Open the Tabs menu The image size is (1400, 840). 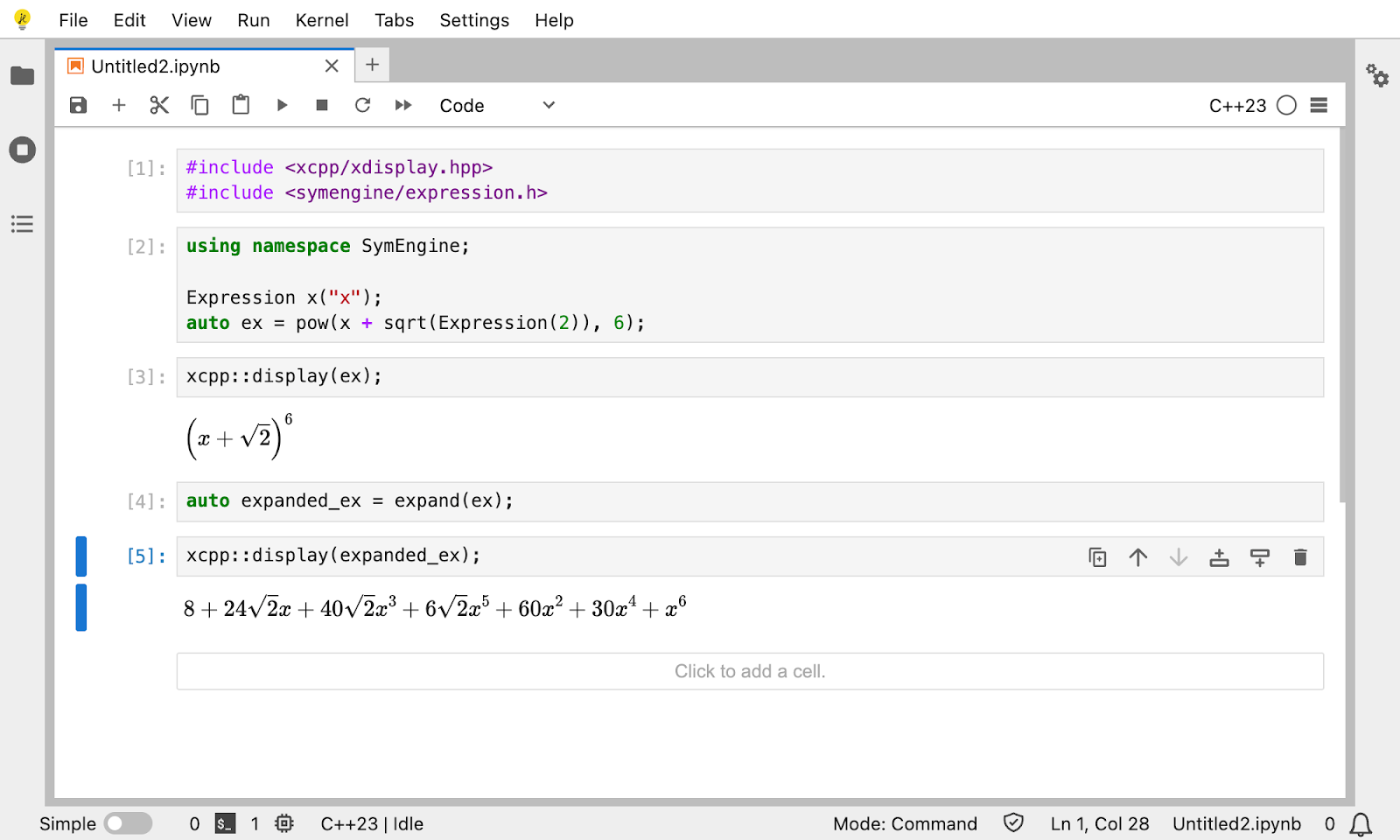(395, 20)
